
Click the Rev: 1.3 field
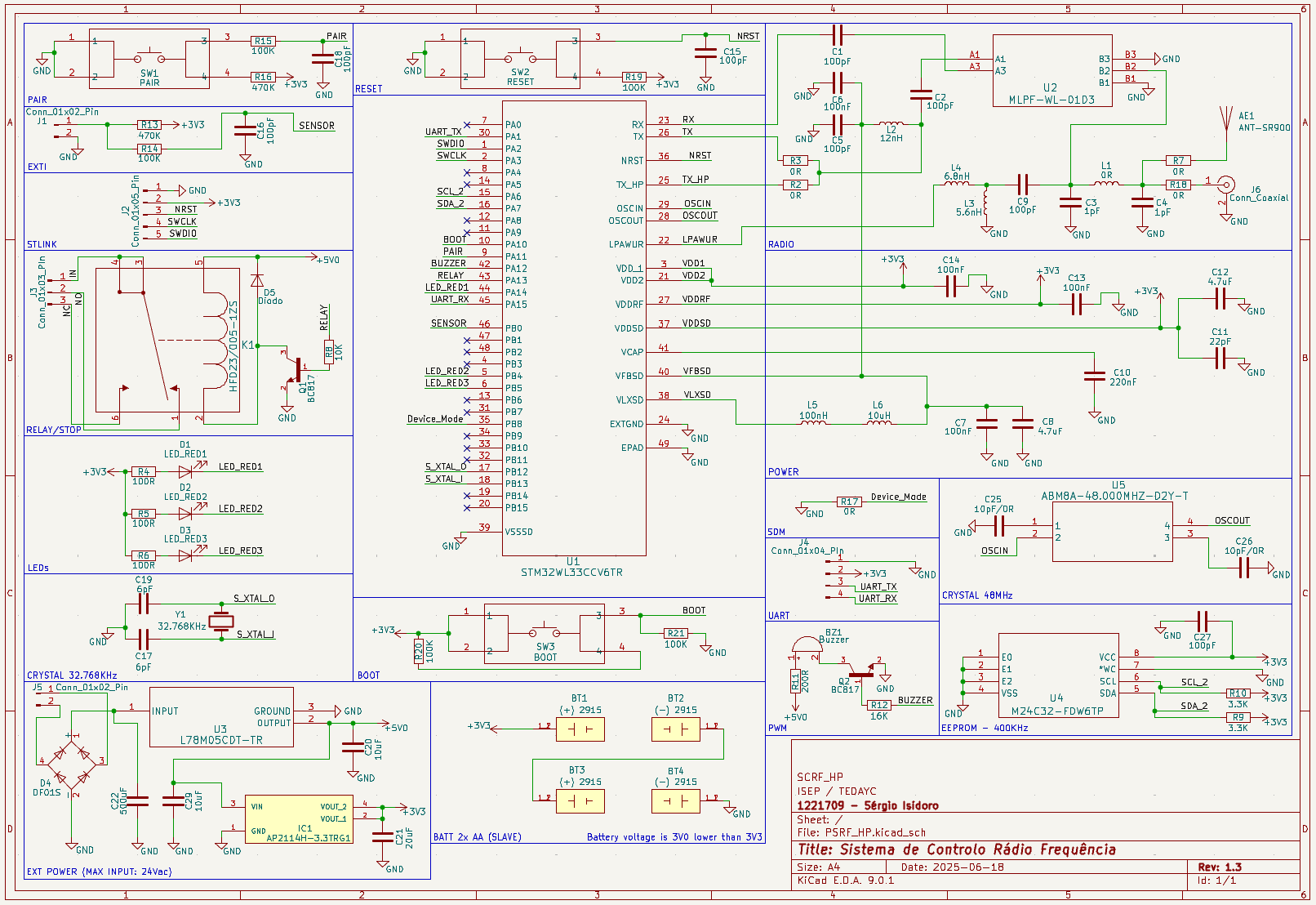click(1220, 867)
